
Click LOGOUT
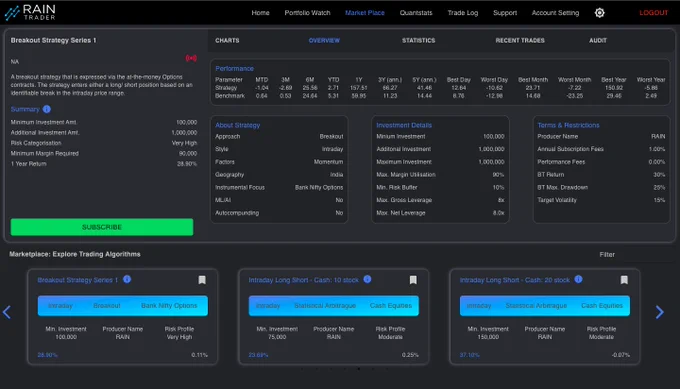click(654, 13)
